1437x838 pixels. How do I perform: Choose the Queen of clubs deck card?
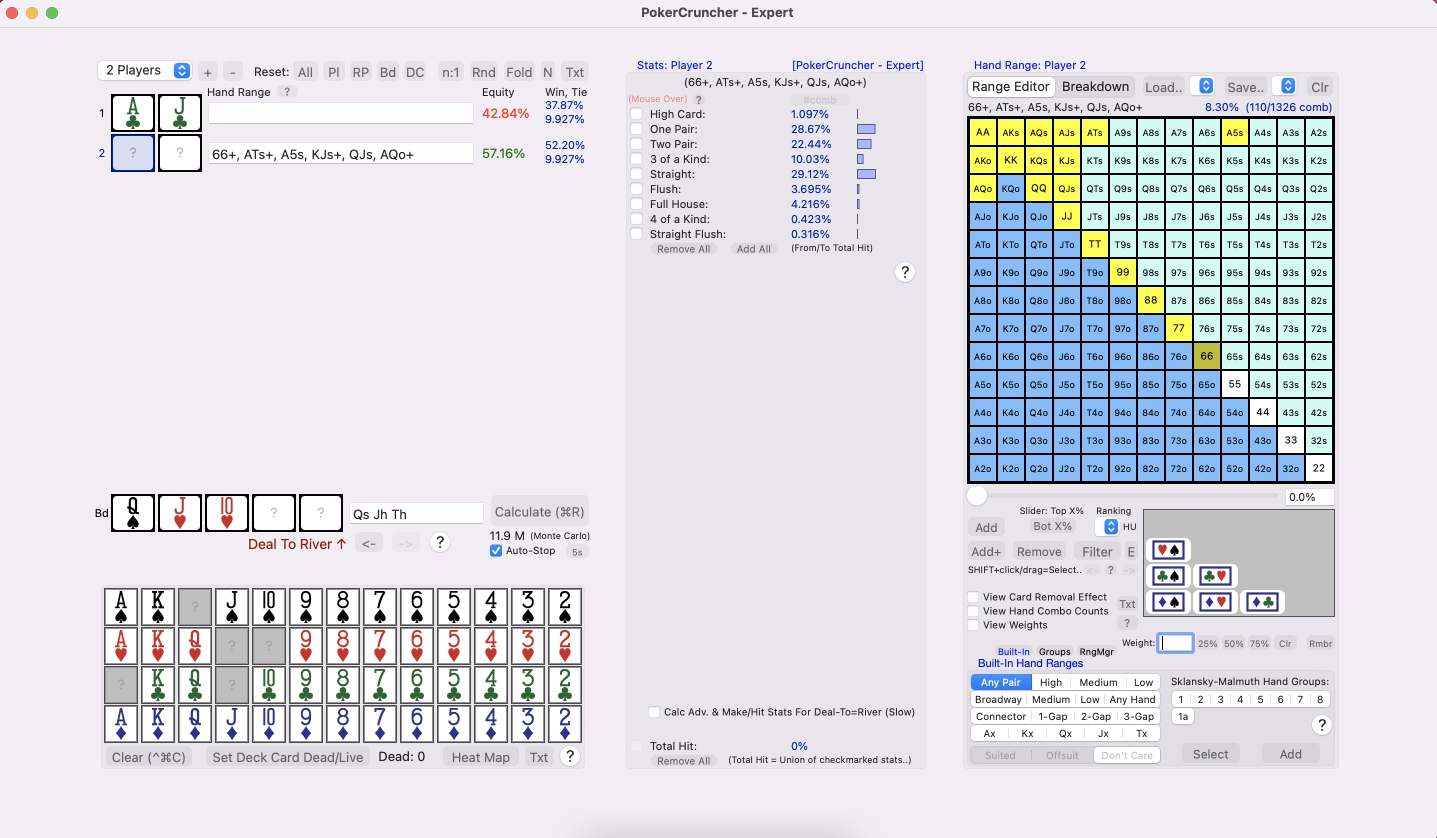196,685
